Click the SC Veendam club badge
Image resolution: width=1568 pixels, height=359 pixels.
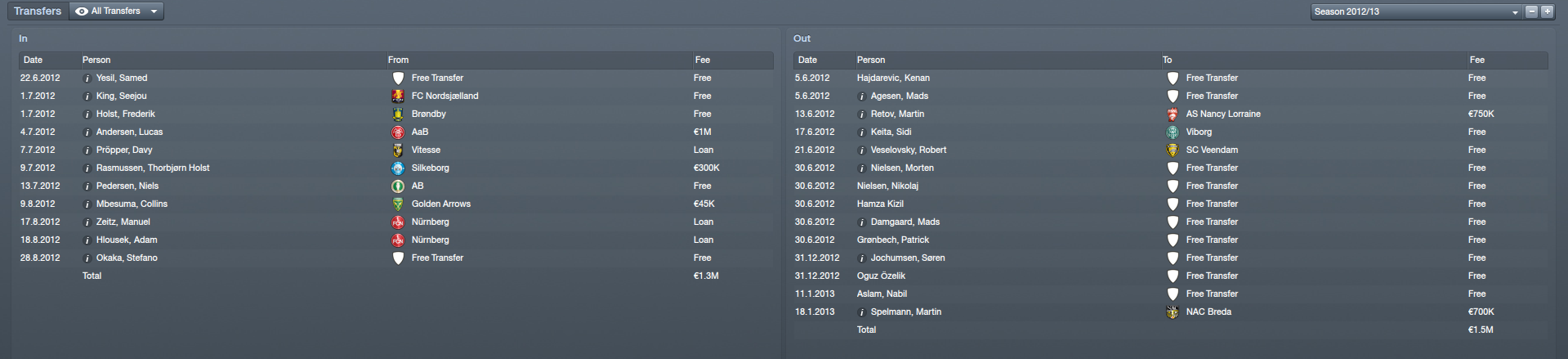[1173, 150]
